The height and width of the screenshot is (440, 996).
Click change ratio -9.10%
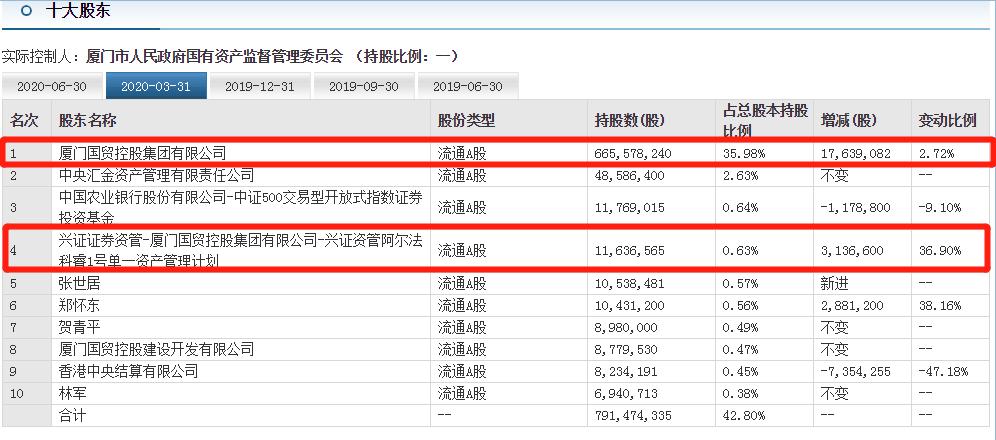pos(939,208)
